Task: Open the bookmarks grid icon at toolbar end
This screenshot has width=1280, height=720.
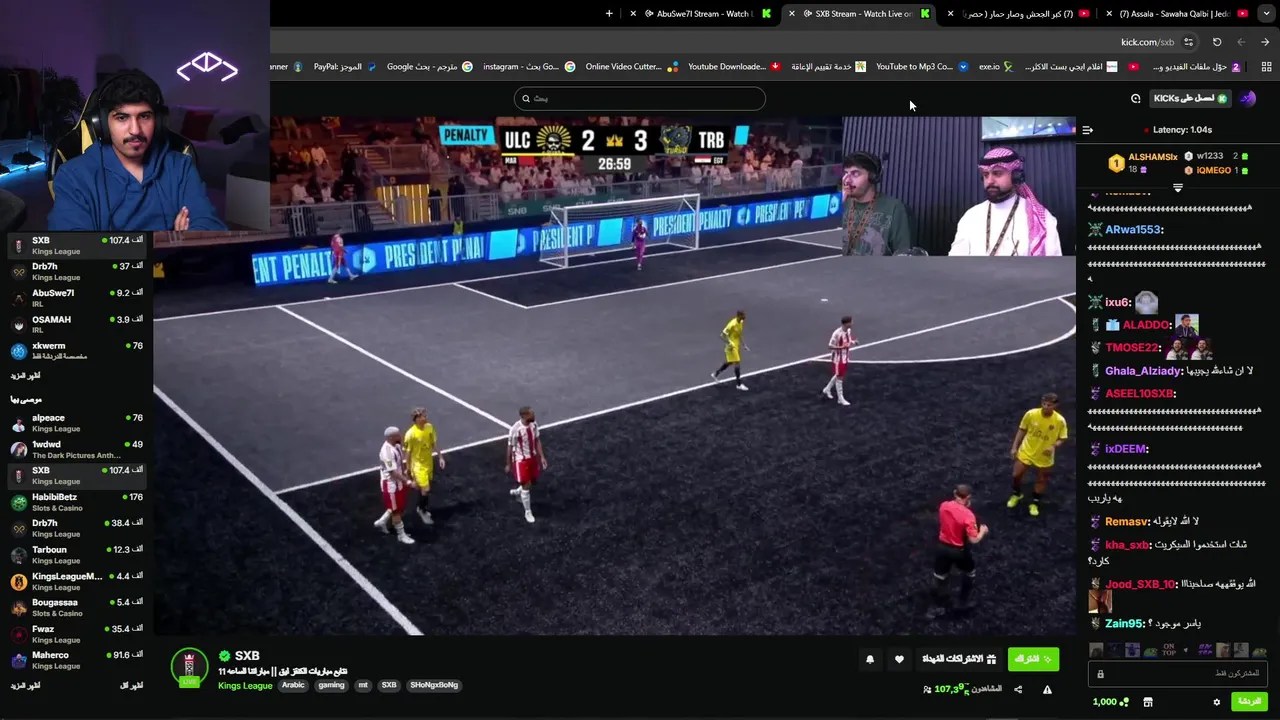Action: click(x=1266, y=67)
